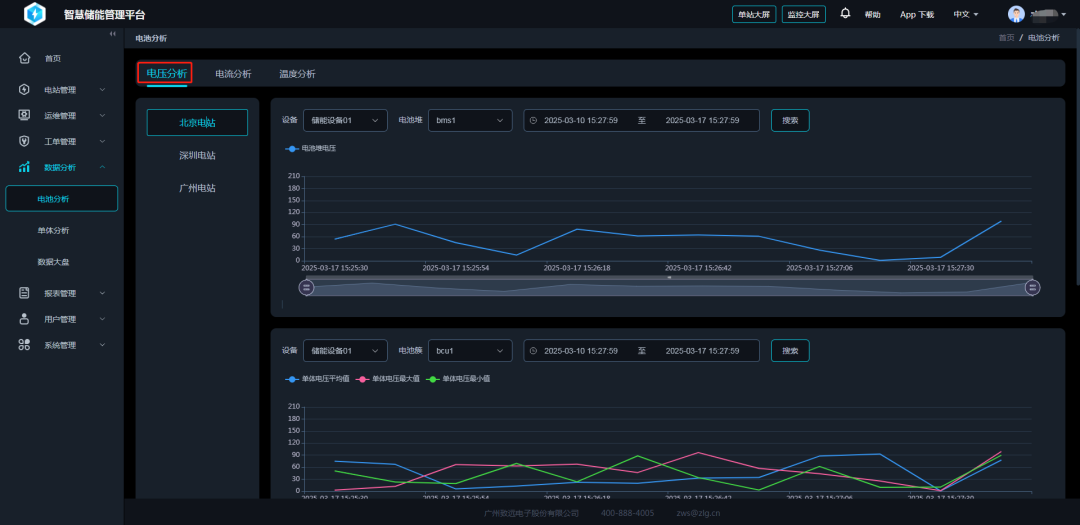
Task: Click 单站大屏 button
Action: pos(754,14)
